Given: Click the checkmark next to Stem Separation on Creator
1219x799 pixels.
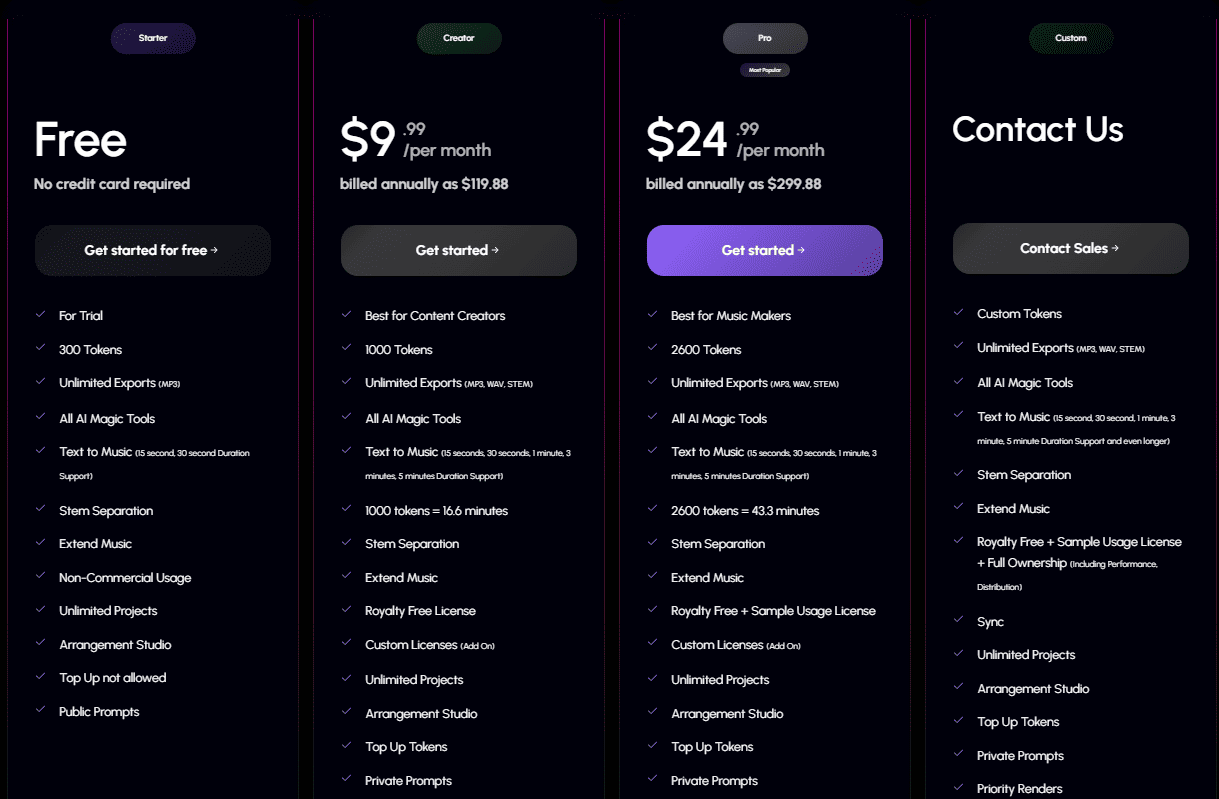Looking at the screenshot, I should point(346,543).
